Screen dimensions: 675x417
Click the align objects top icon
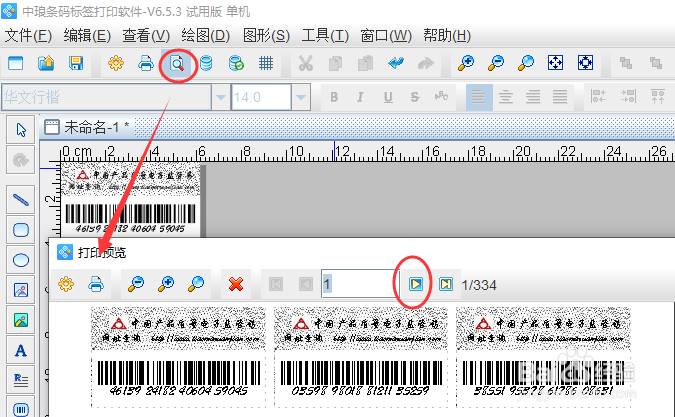tap(658, 96)
